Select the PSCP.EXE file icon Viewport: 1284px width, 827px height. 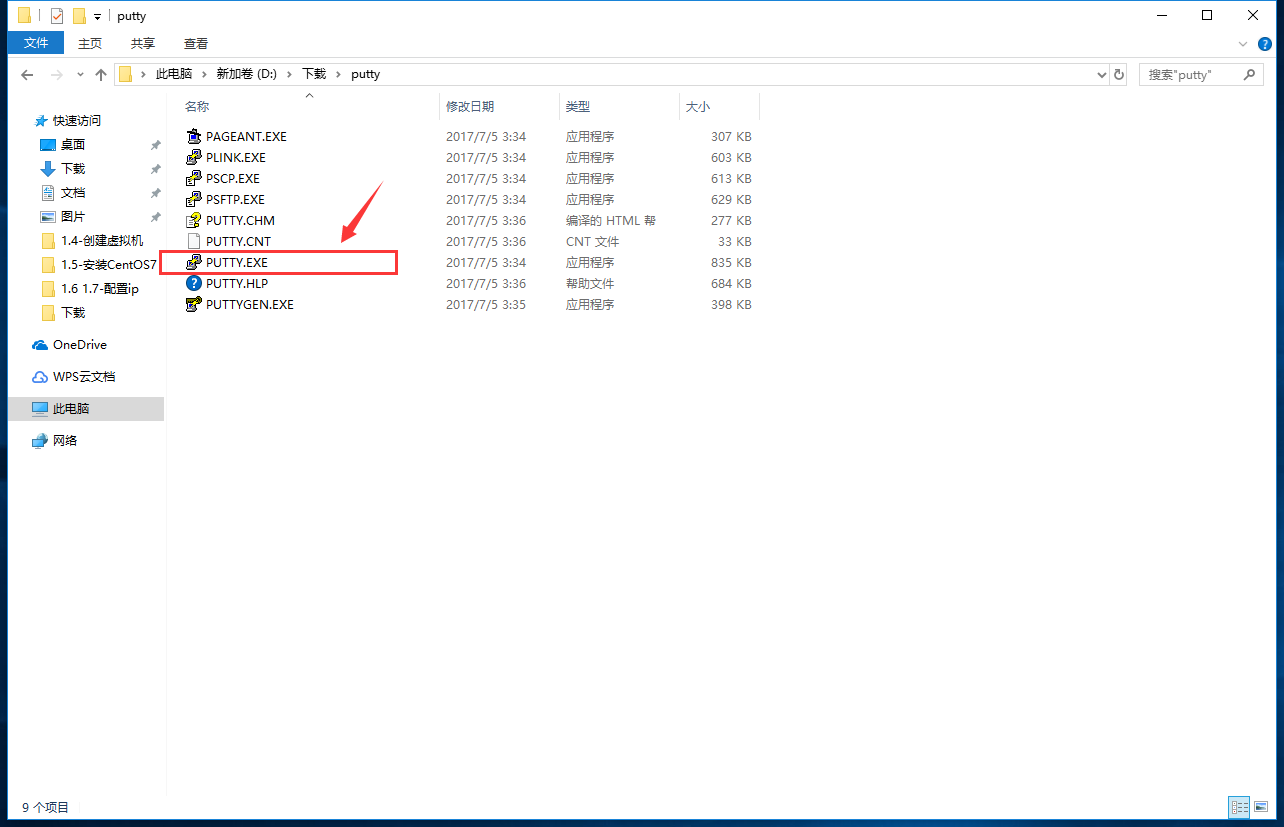tap(194, 178)
